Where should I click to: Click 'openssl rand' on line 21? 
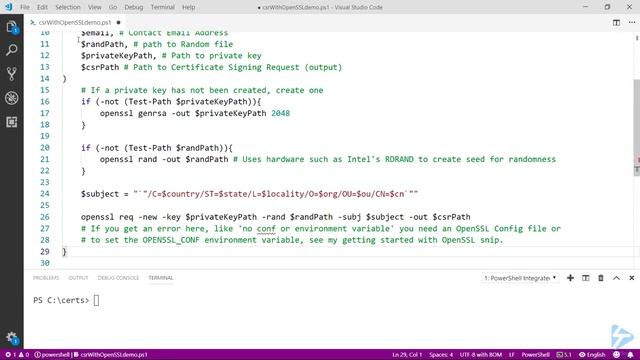pos(128,159)
